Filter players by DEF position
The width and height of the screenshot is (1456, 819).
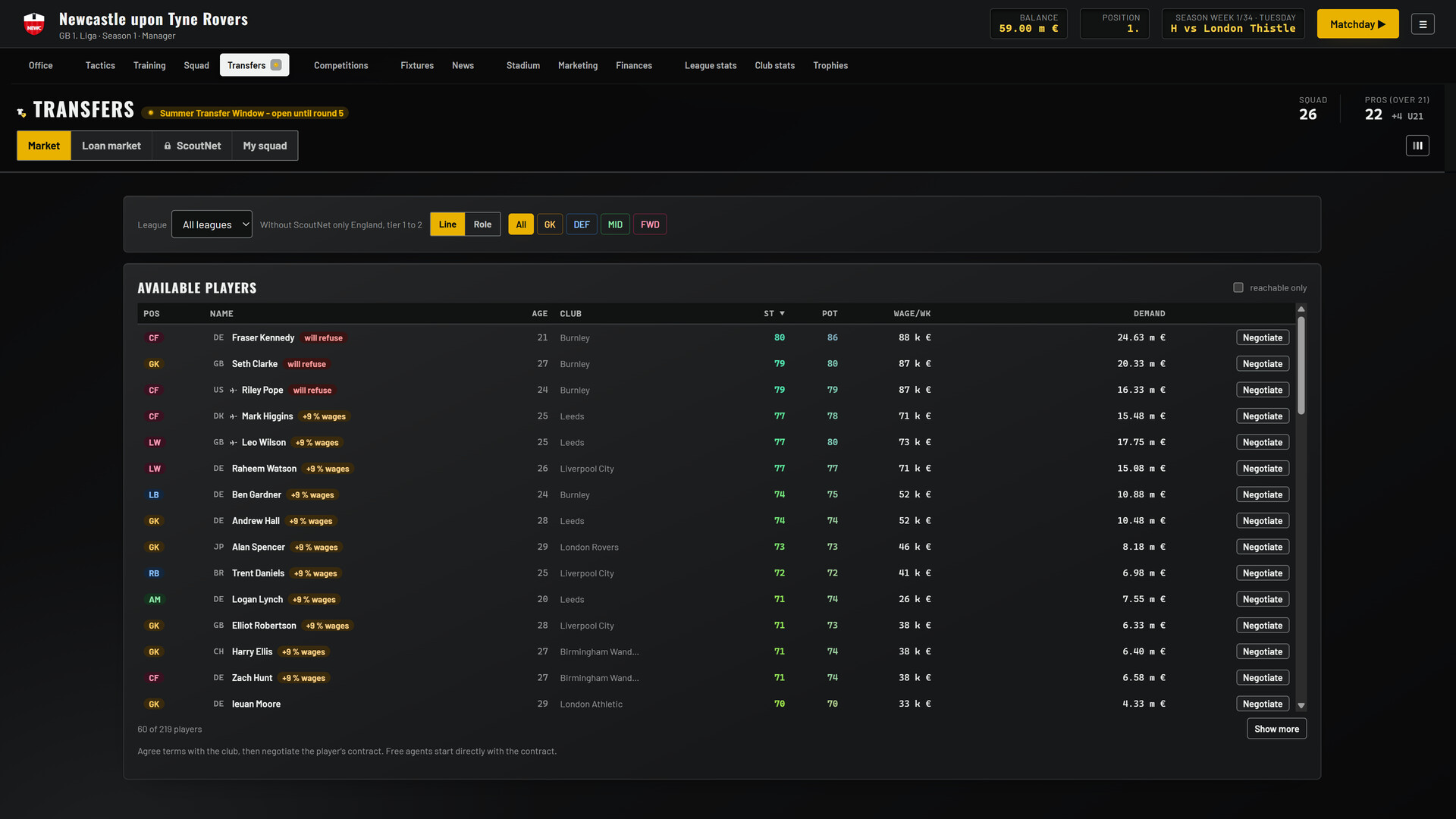click(x=582, y=224)
